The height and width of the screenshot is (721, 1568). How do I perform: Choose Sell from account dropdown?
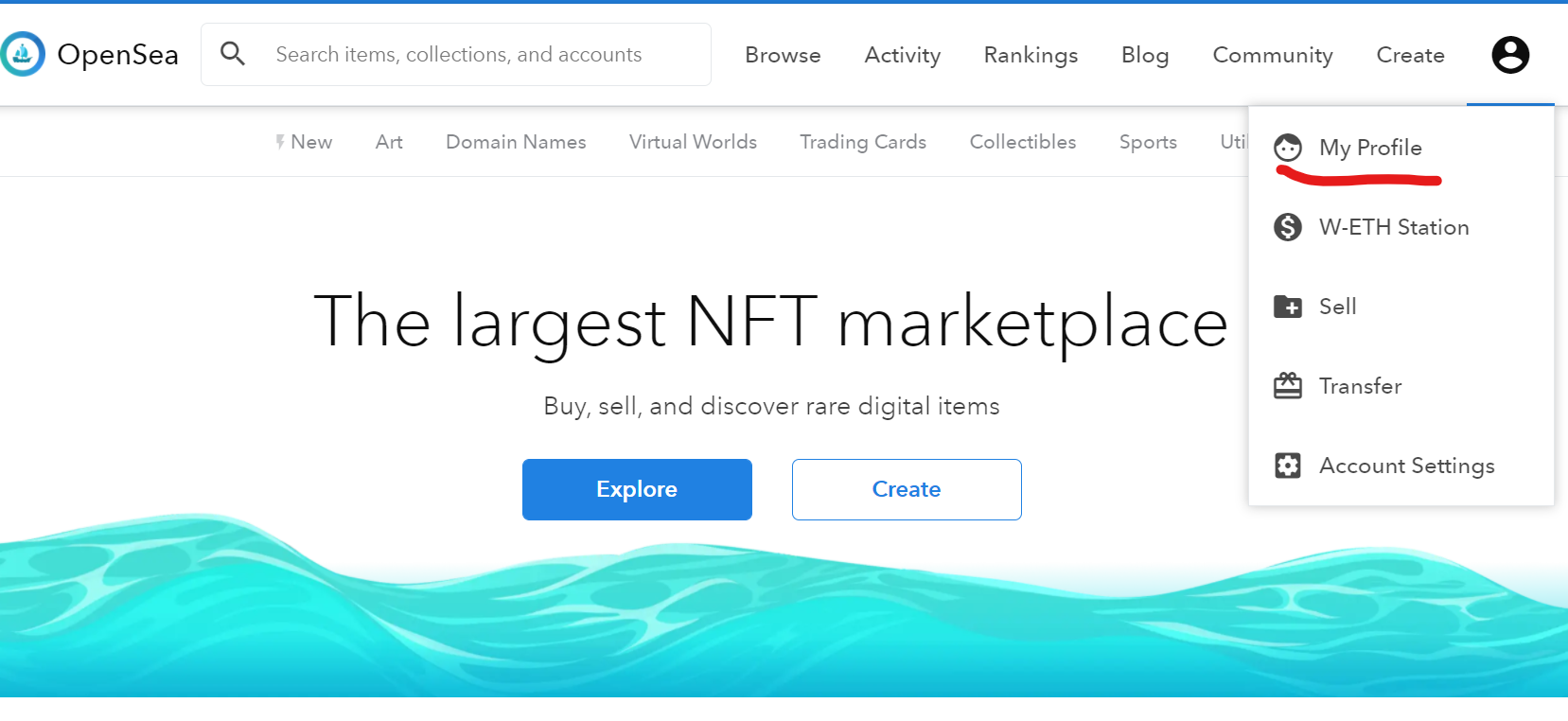1401,307
